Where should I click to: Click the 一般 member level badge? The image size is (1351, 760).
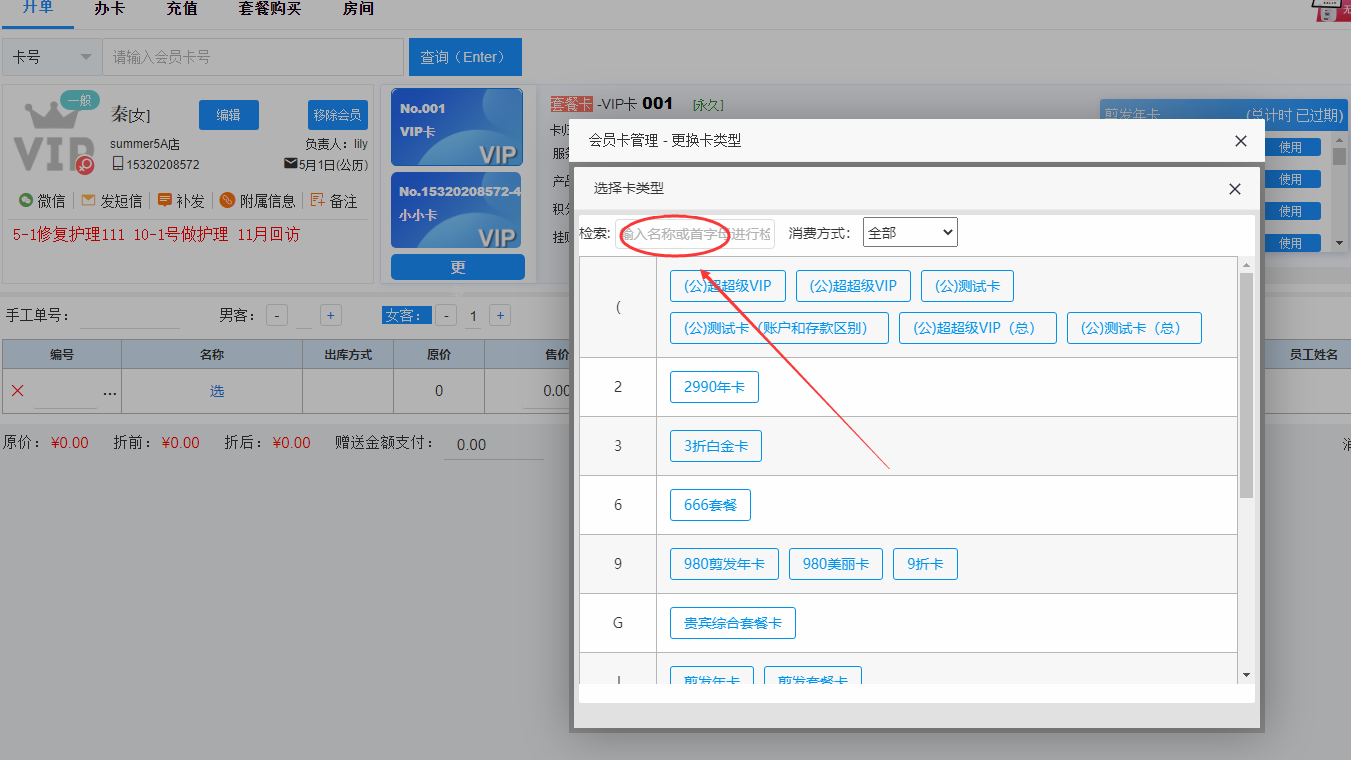coord(79,100)
